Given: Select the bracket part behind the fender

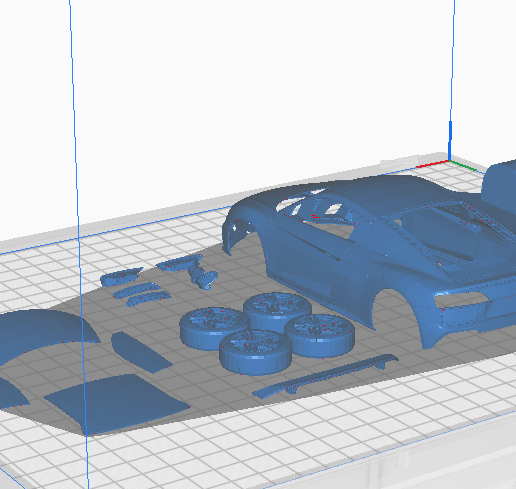Looking at the screenshot, I should pyautogui.click(x=180, y=263).
